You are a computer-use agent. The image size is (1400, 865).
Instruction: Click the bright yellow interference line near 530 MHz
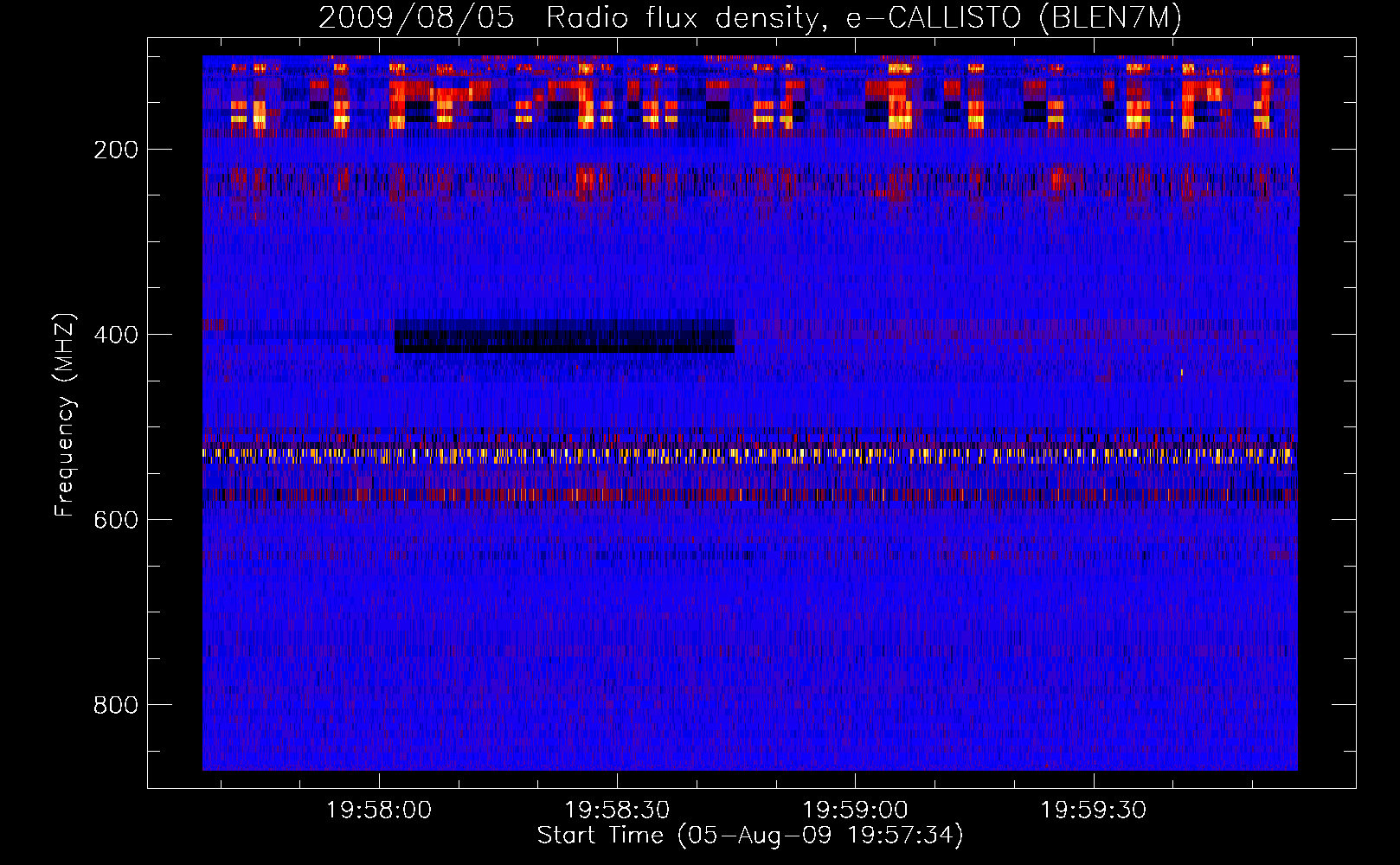click(x=749, y=454)
